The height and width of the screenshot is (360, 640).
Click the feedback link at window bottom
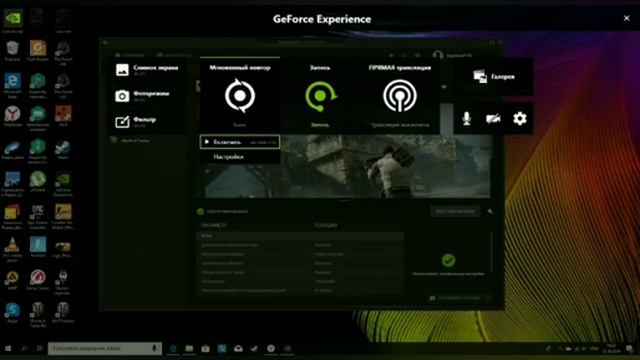pos(458,298)
